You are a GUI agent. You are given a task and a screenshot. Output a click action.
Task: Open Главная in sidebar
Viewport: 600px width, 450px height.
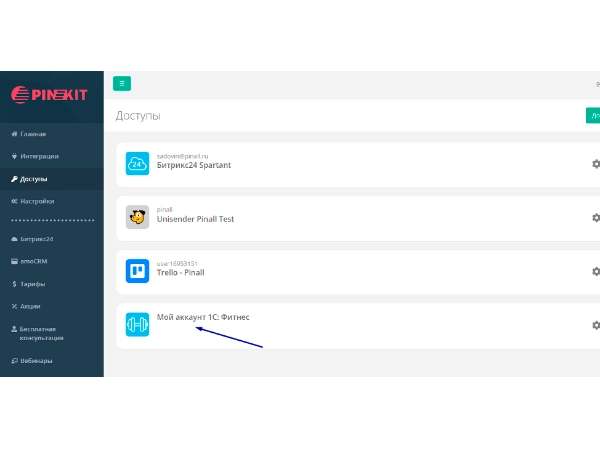(x=33, y=134)
